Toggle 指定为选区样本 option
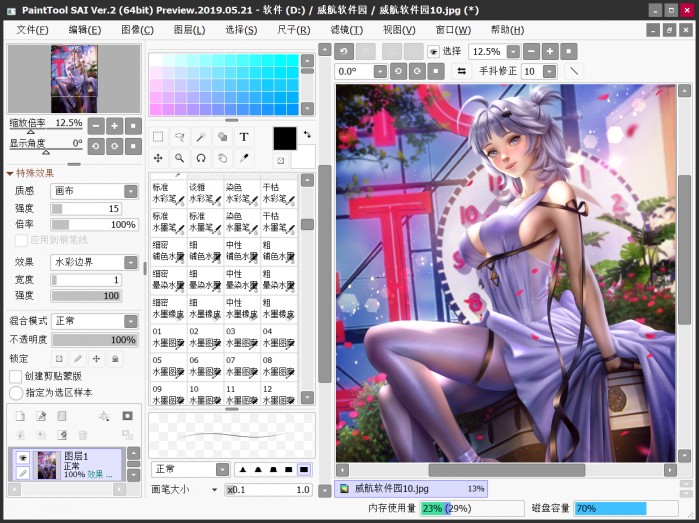 click(x=16, y=393)
